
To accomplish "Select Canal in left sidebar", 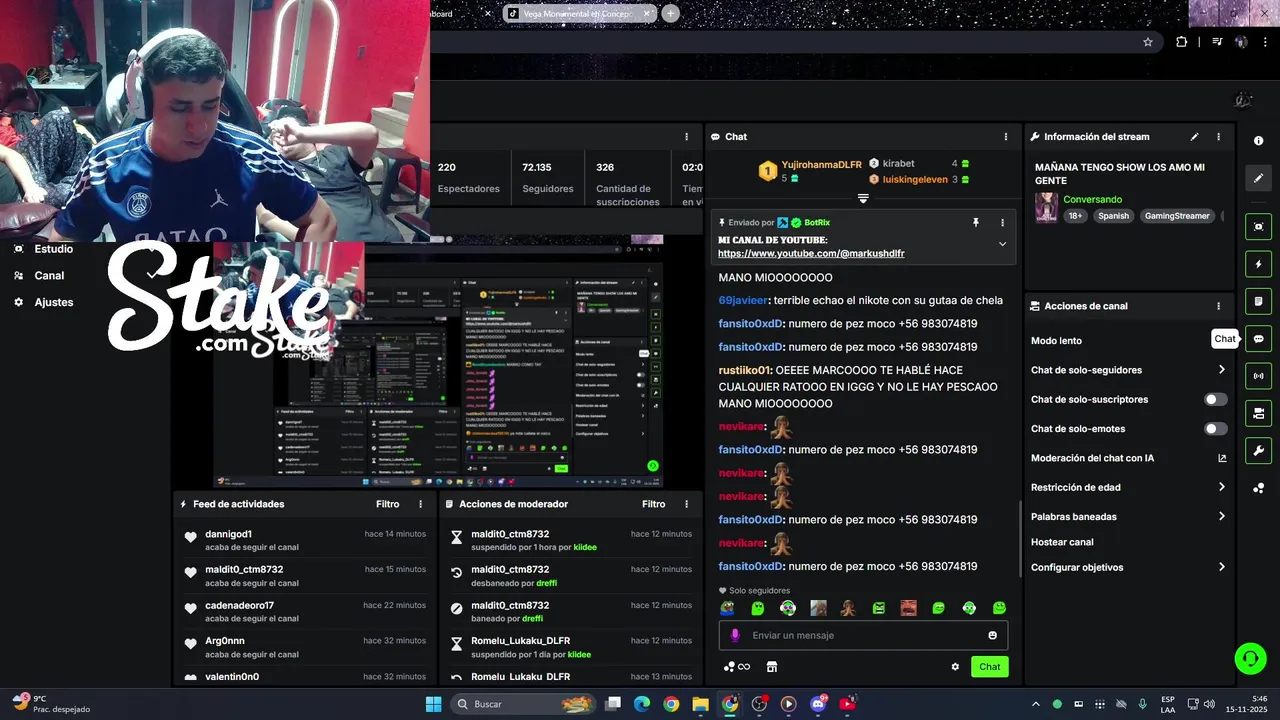I will (x=49, y=275).
